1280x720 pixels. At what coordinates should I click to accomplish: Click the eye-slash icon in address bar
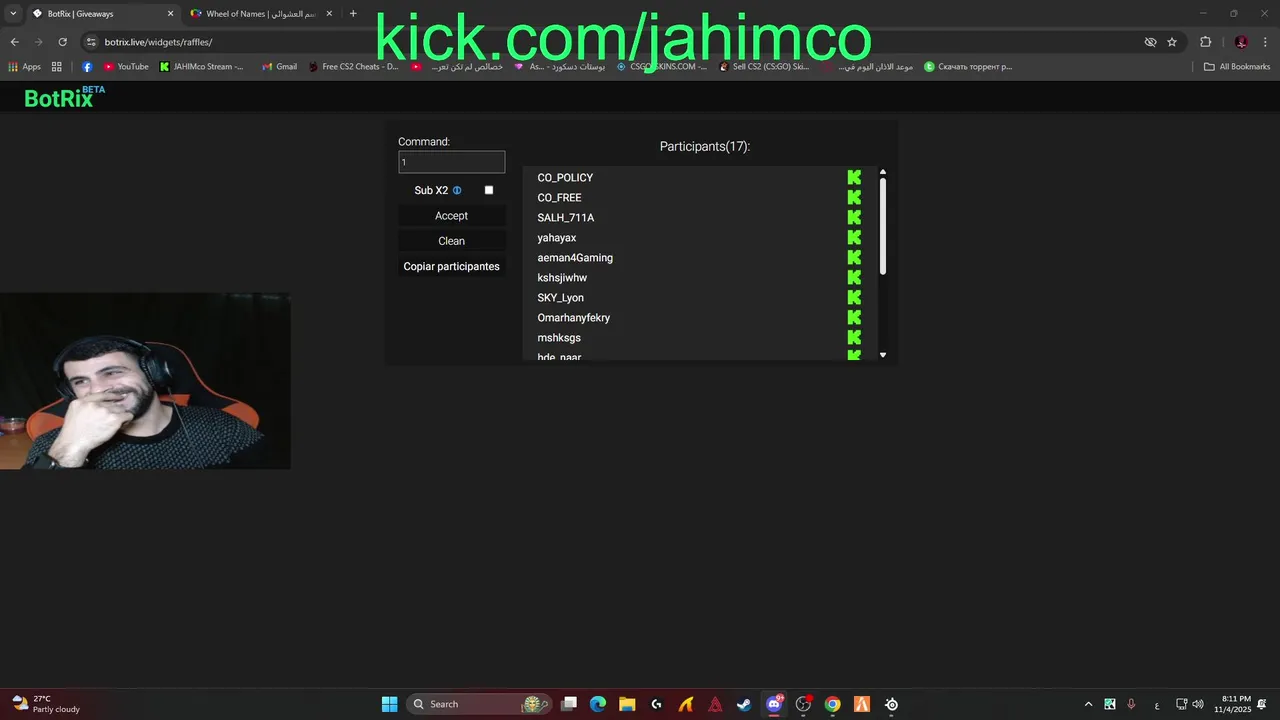click(x=1150, y=42)
